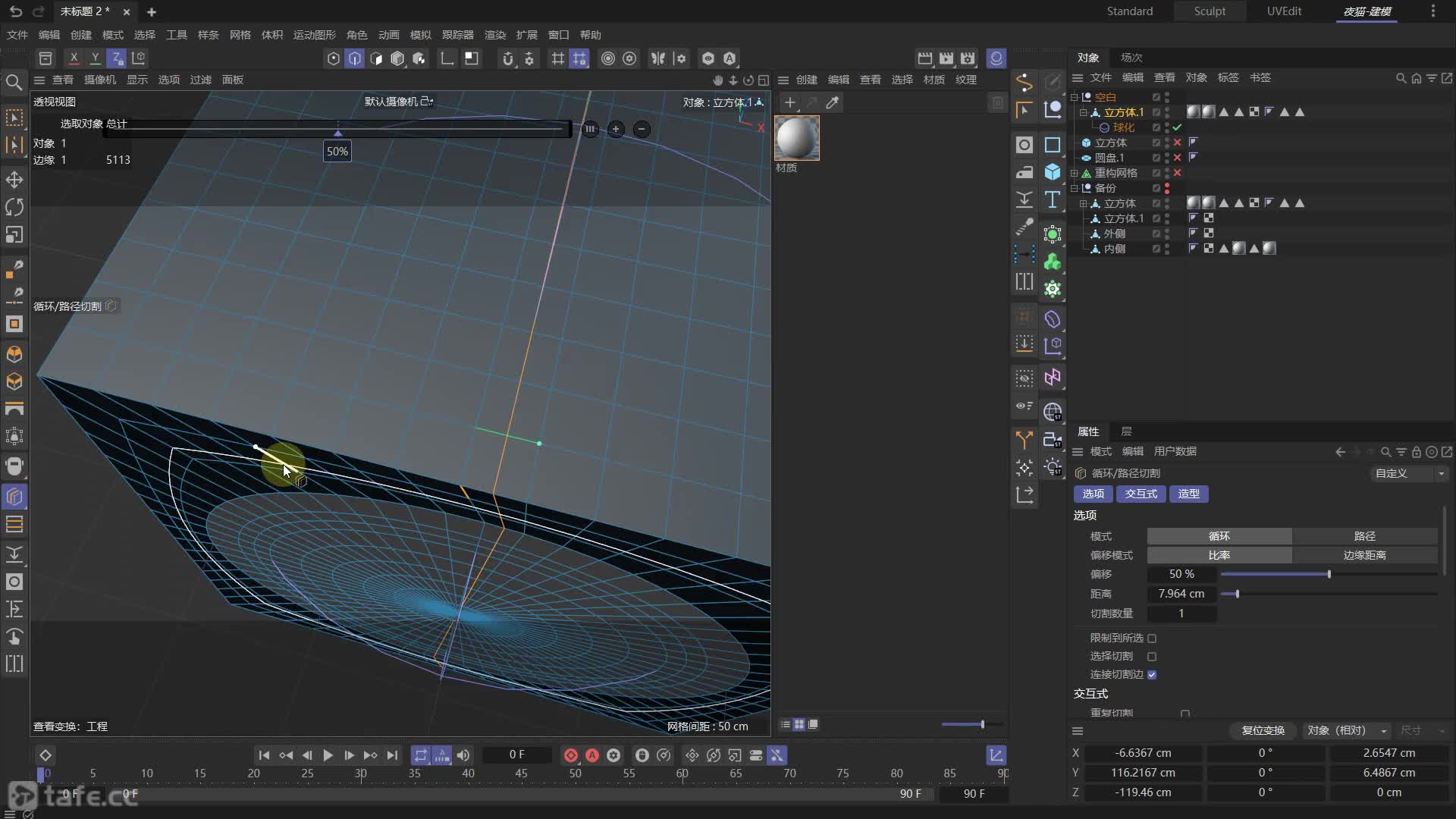Click the Record active objects button
1456x819 pixels.
coord(571,755)
